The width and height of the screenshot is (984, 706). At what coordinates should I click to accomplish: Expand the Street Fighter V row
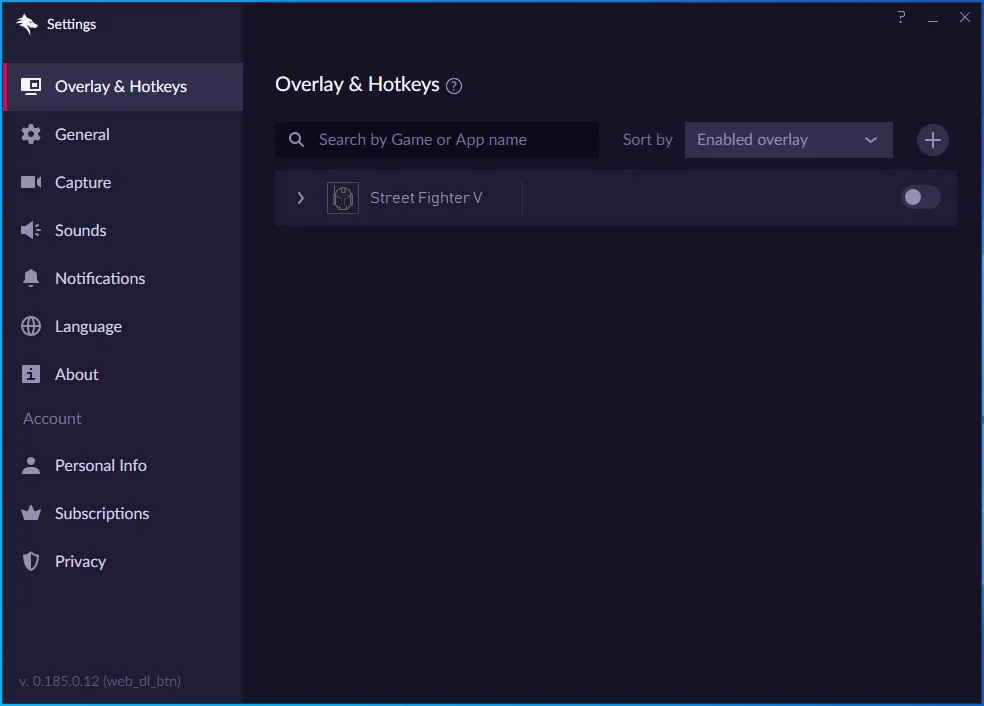coord(301,198)
